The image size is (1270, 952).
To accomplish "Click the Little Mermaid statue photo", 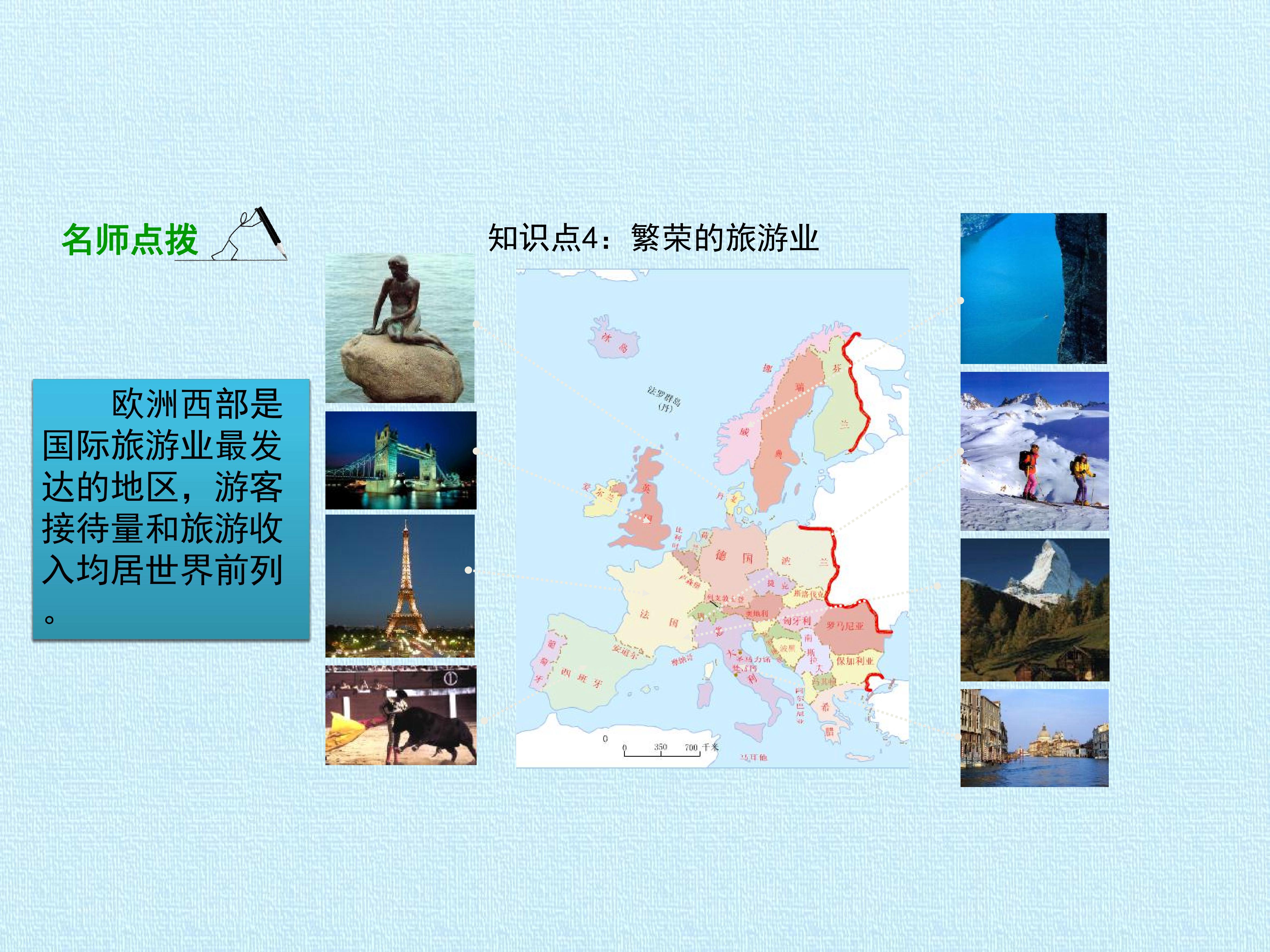I will pyautogui.click(x=400, y=328).
